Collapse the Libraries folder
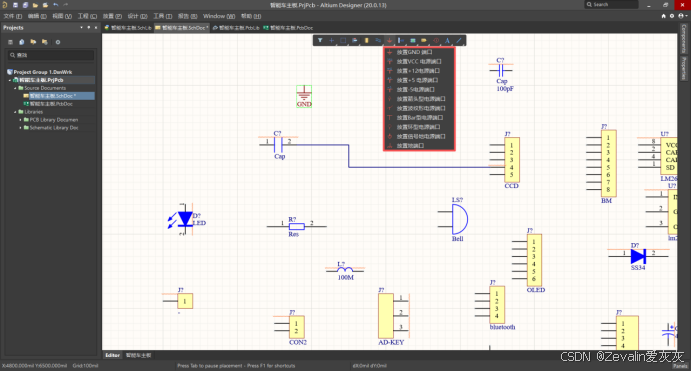Image resolution: width=692 pixels, height=371 pixels. point(15,112)
